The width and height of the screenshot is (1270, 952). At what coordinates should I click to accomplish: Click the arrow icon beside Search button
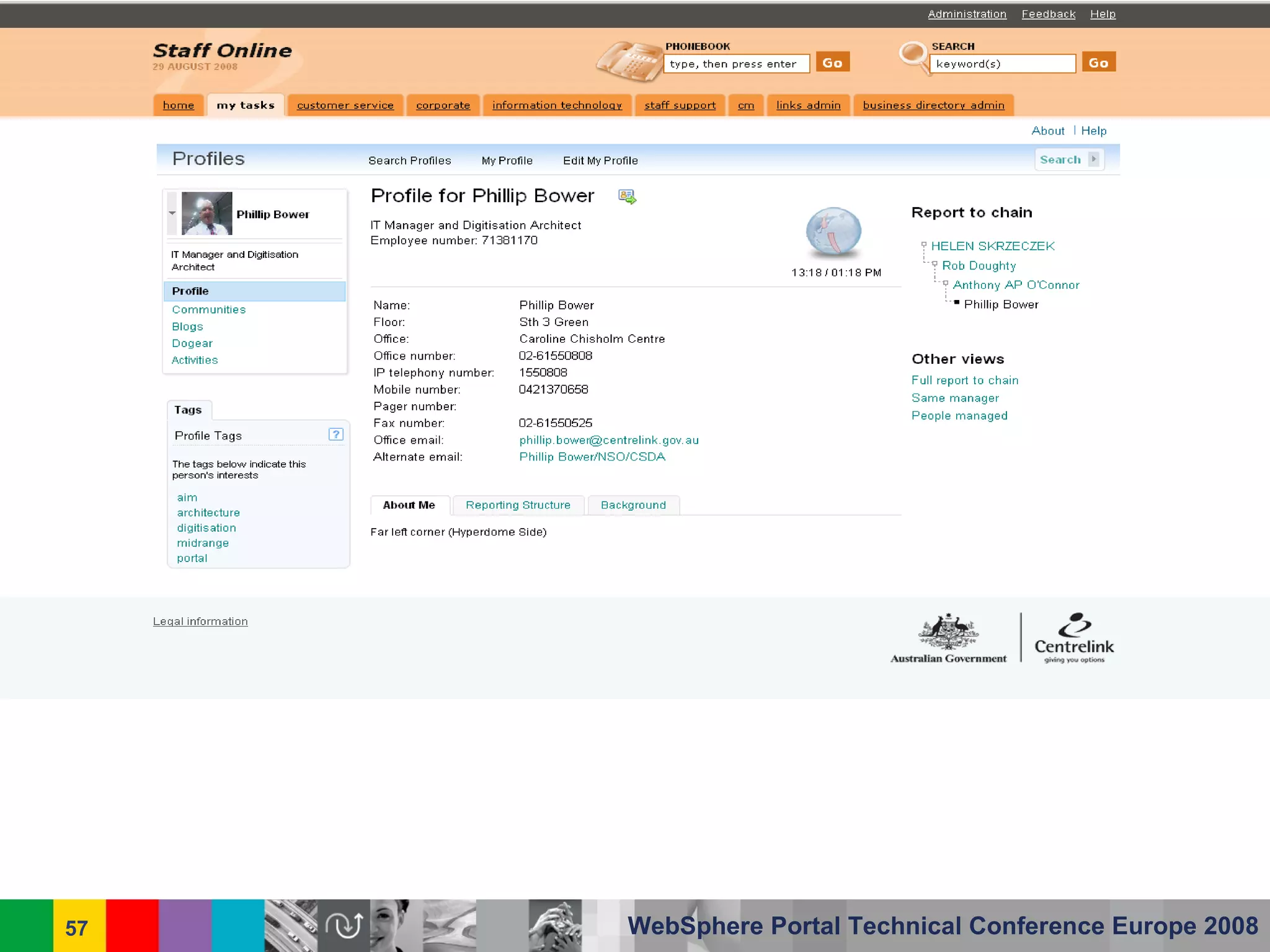coord(1094,159)
